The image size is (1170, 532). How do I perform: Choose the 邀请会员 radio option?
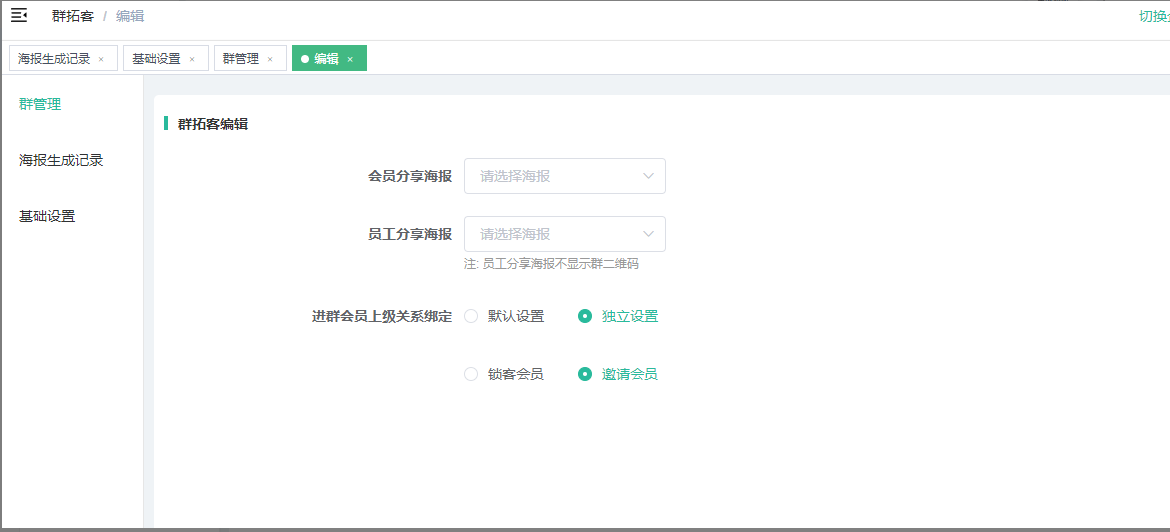(585, 374)
